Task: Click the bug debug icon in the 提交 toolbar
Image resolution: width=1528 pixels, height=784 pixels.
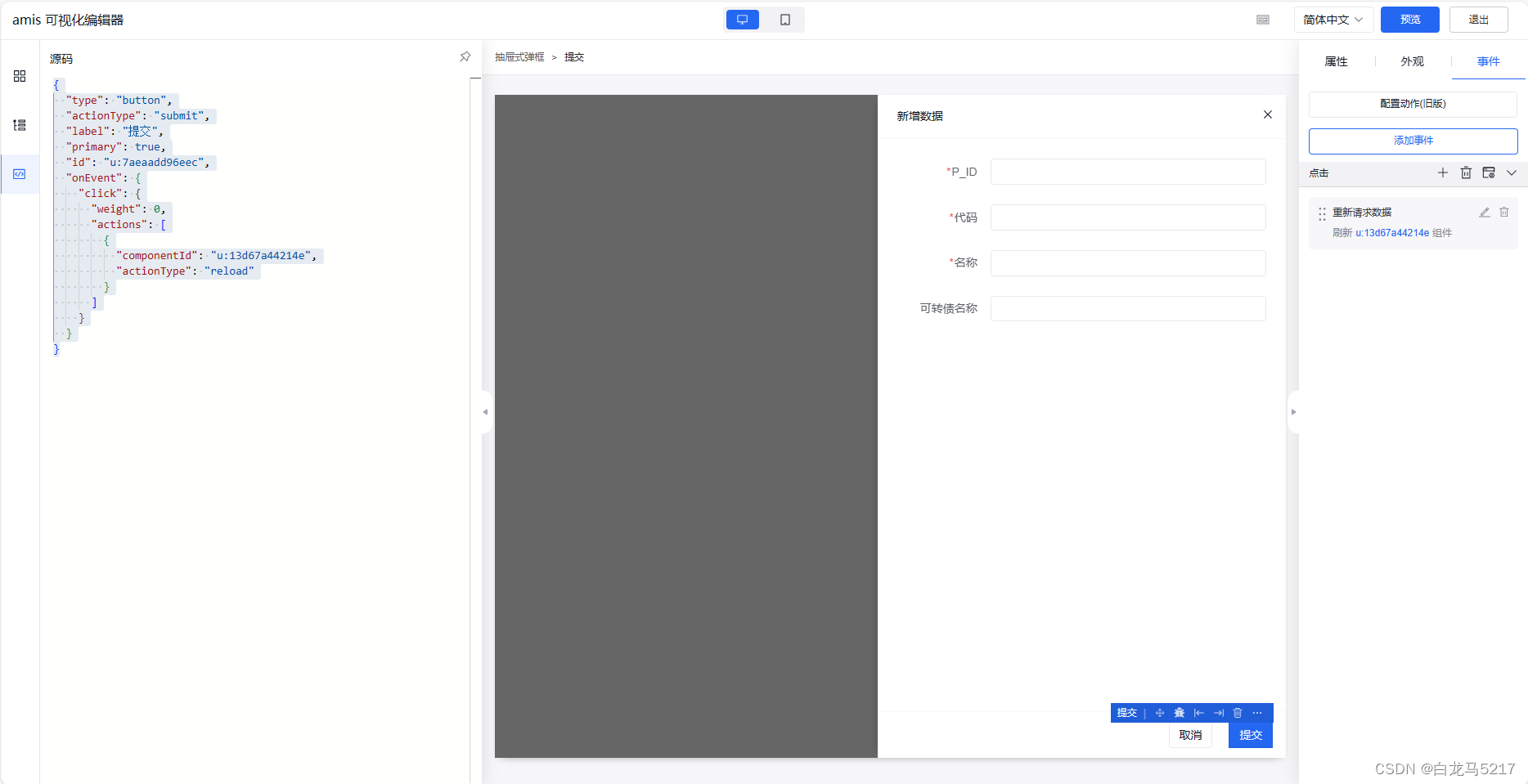Action: coord(1179,713)
